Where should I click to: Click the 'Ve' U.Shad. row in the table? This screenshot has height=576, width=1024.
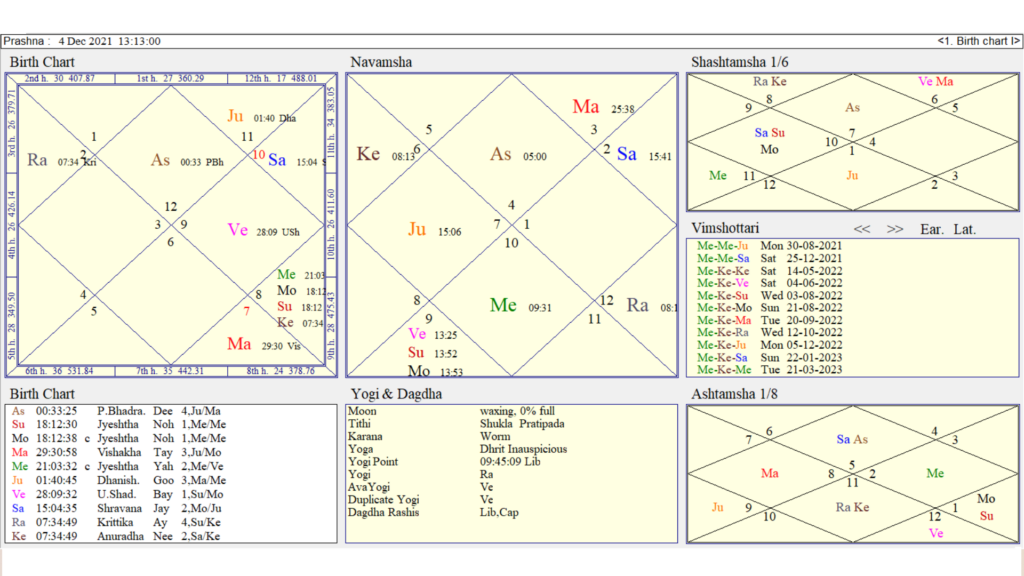(x=171, y=494)
